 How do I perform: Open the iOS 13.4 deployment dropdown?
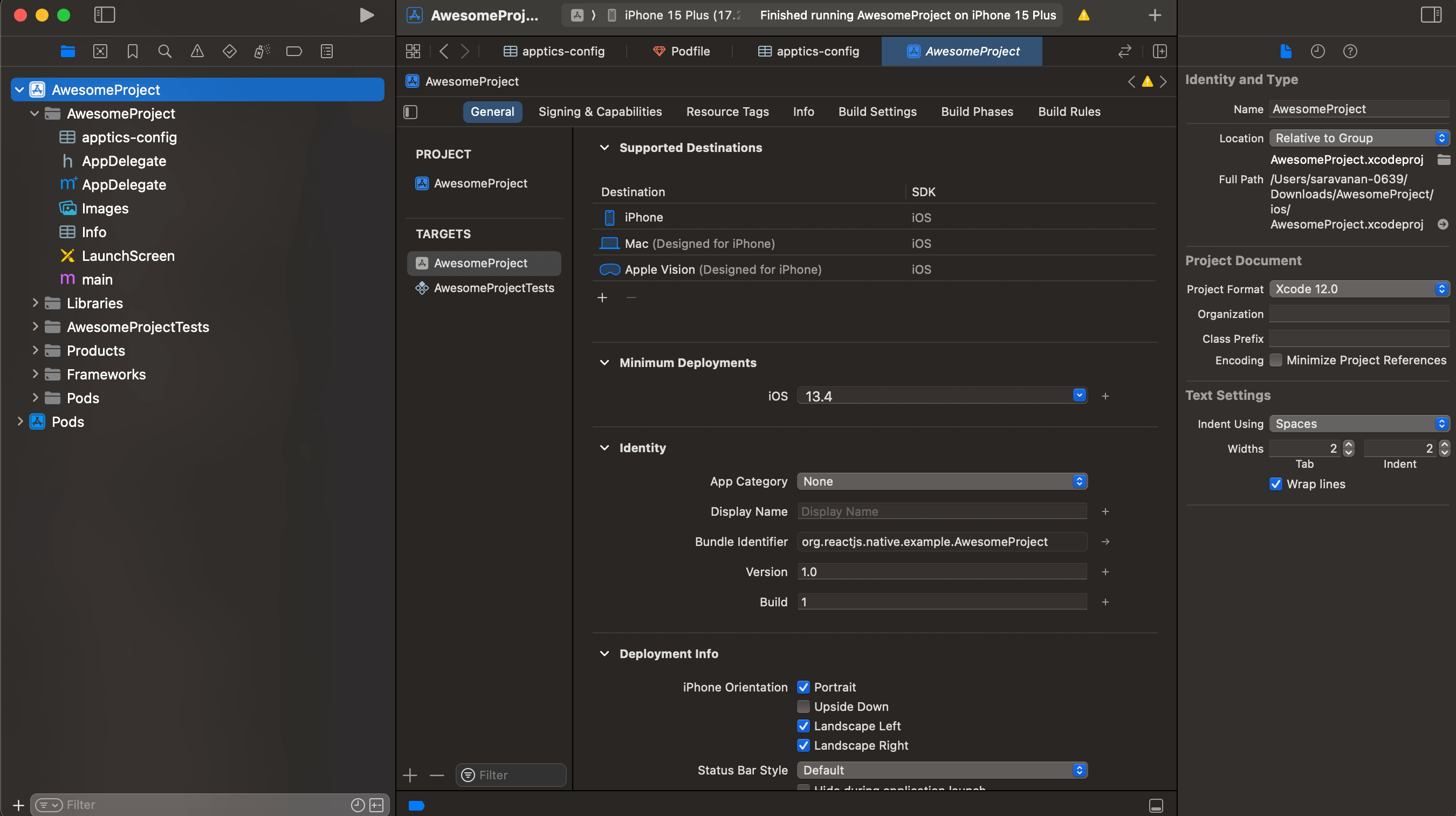pyautogui.click(x=1079, y=396)
